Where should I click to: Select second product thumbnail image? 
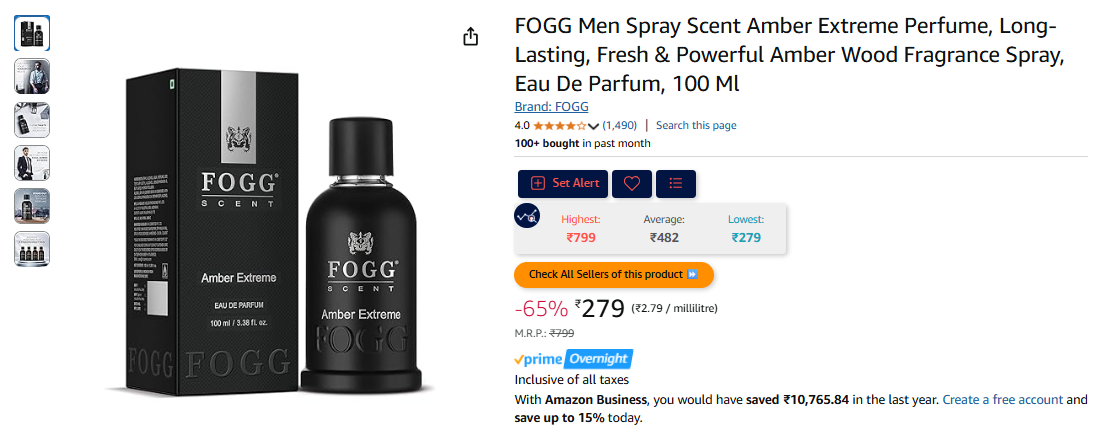pos(32,76)
